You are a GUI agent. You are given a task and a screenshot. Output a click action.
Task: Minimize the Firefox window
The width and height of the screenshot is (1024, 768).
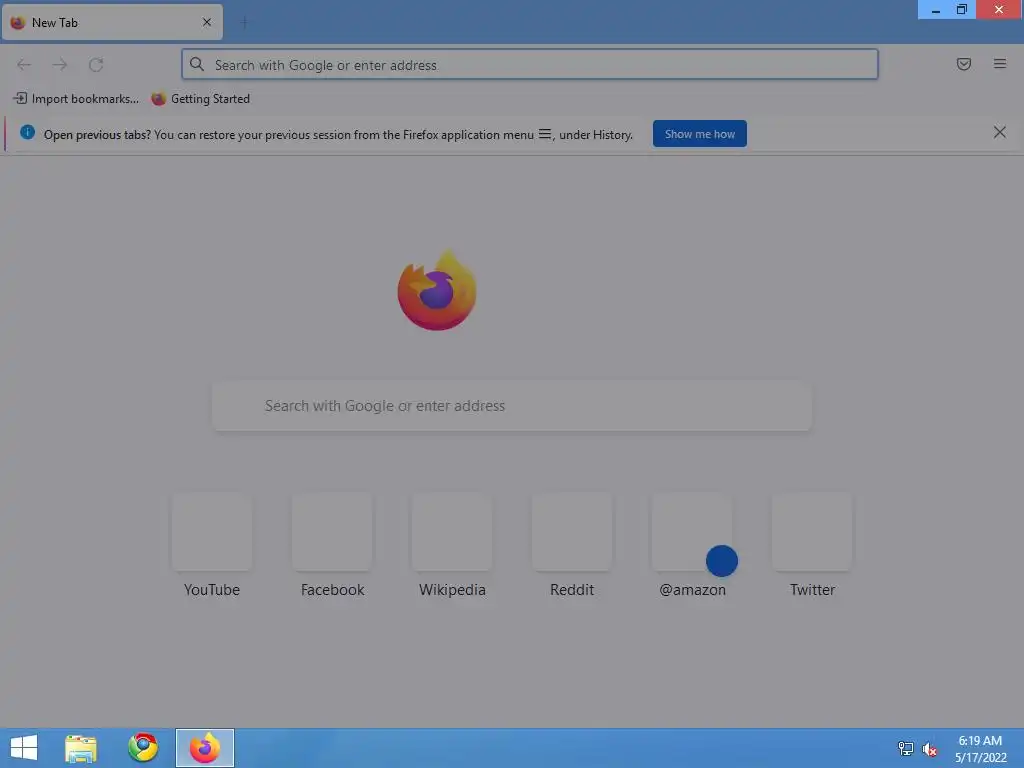click(x=935, y=10)
